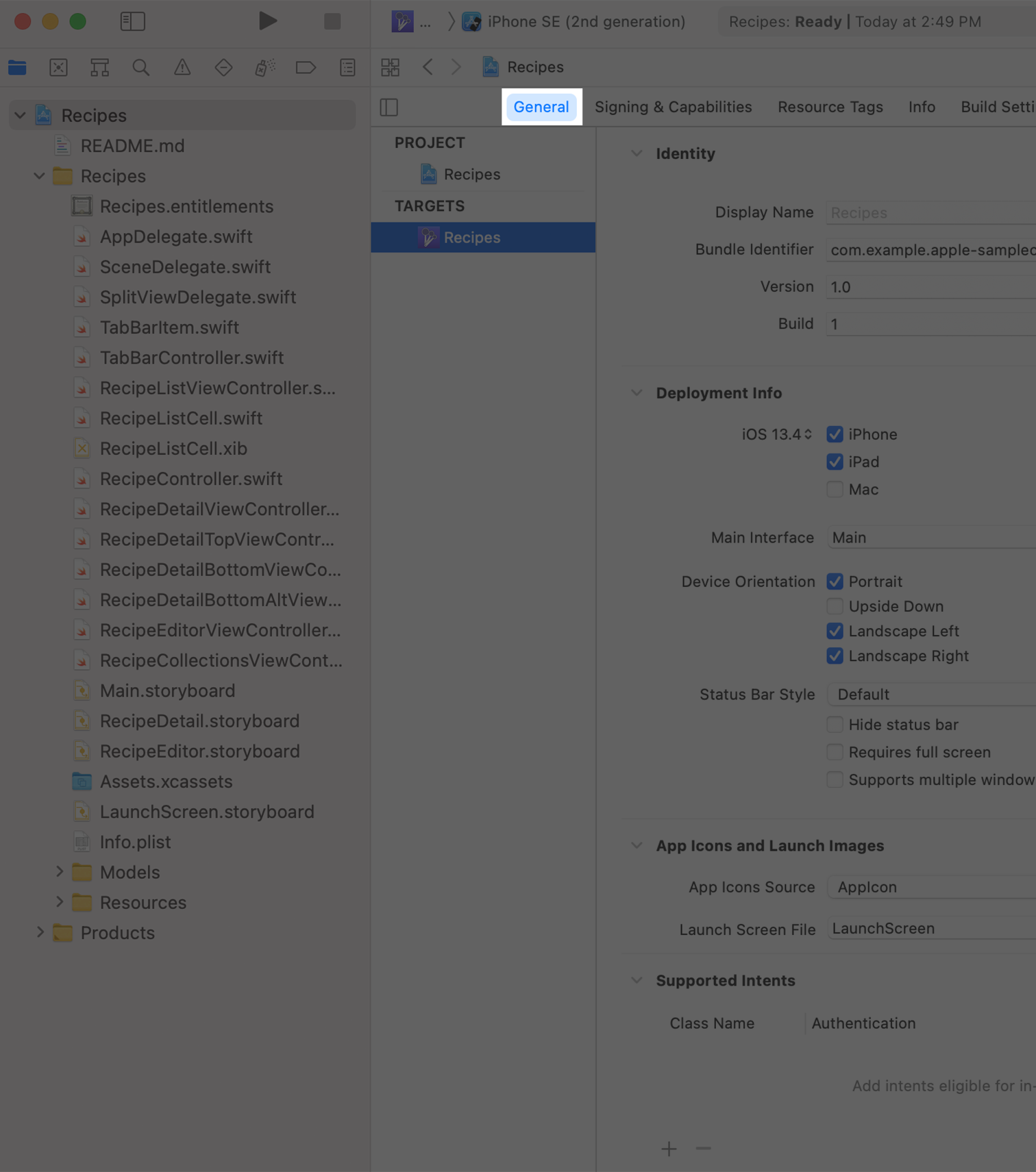The width and height of the screenshot is (1036, 1172).
Task: Click the Stop button in toolbar
Action: coord(332,21)
